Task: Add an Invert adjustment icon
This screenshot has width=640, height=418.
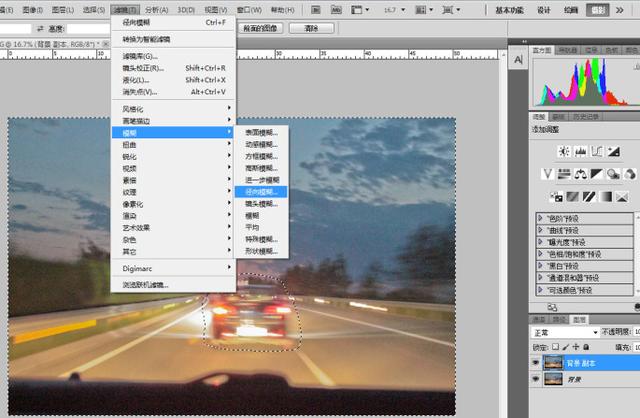Action: 556,197
